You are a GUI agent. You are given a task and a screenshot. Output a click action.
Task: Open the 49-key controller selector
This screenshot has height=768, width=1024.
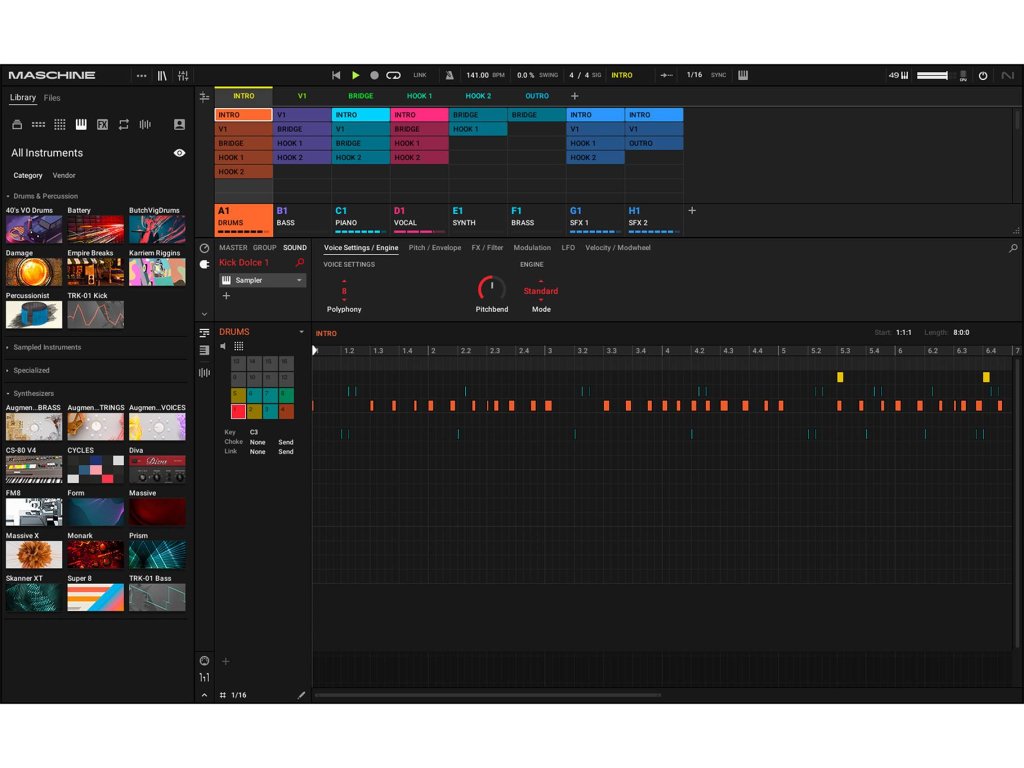[899, 75]
